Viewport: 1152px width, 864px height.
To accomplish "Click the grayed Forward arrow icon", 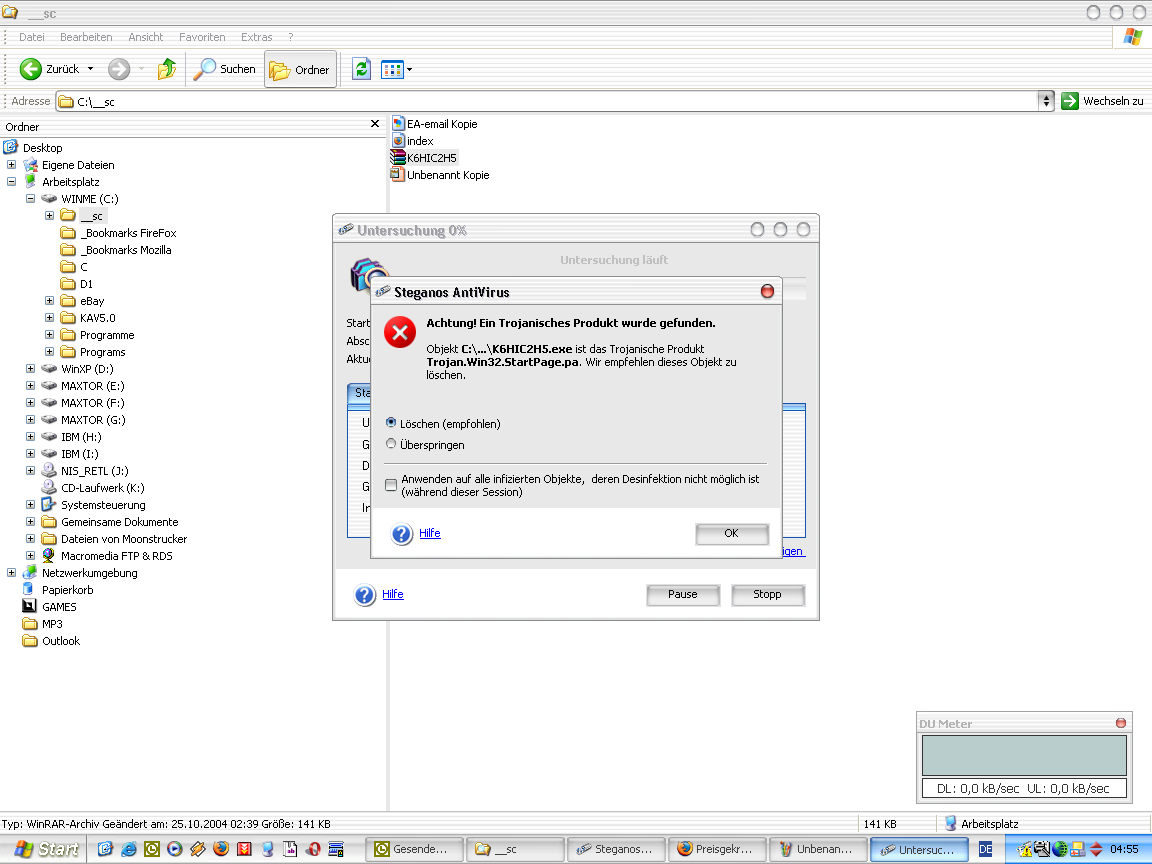I will pyautogui.click(x=119, y=69).
